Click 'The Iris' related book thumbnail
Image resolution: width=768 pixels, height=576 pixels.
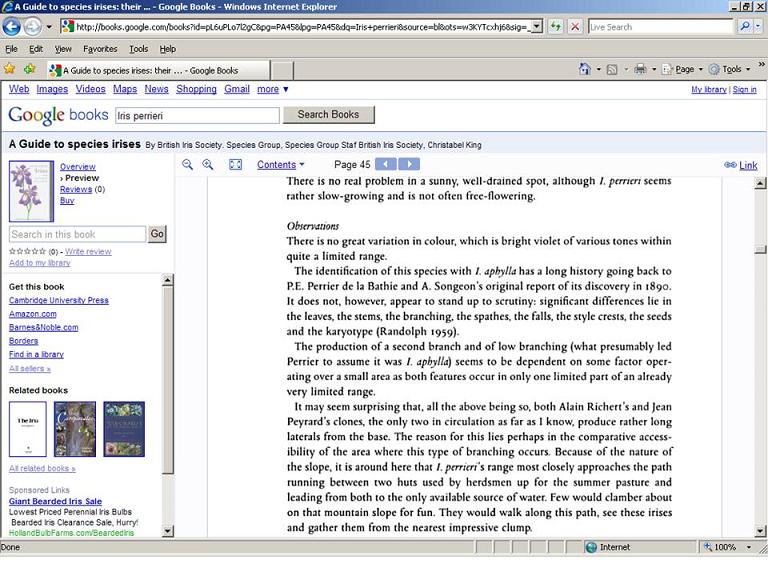click(28, 429)
